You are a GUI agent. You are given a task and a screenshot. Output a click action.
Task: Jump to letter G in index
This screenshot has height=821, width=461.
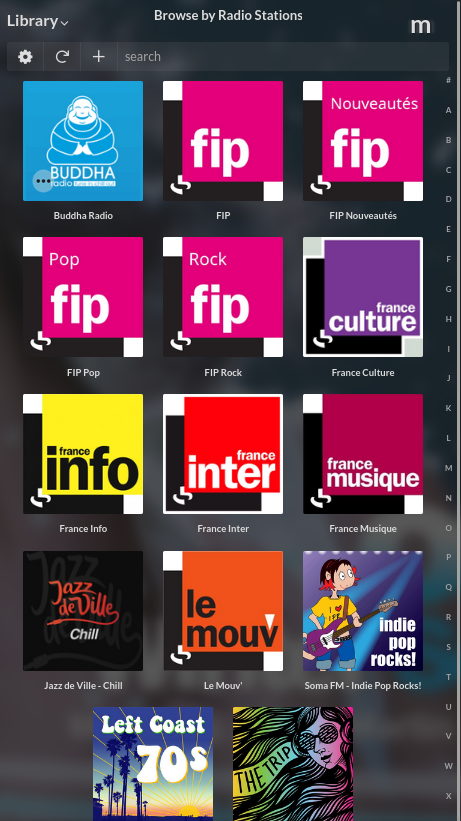tap(448, 289)
